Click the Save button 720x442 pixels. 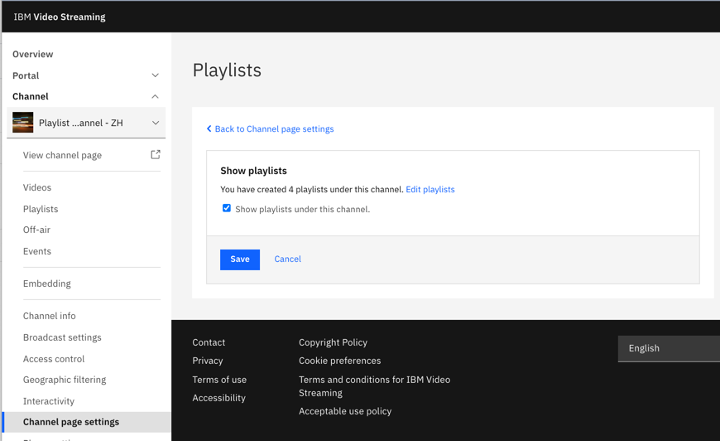pos(240,259)
